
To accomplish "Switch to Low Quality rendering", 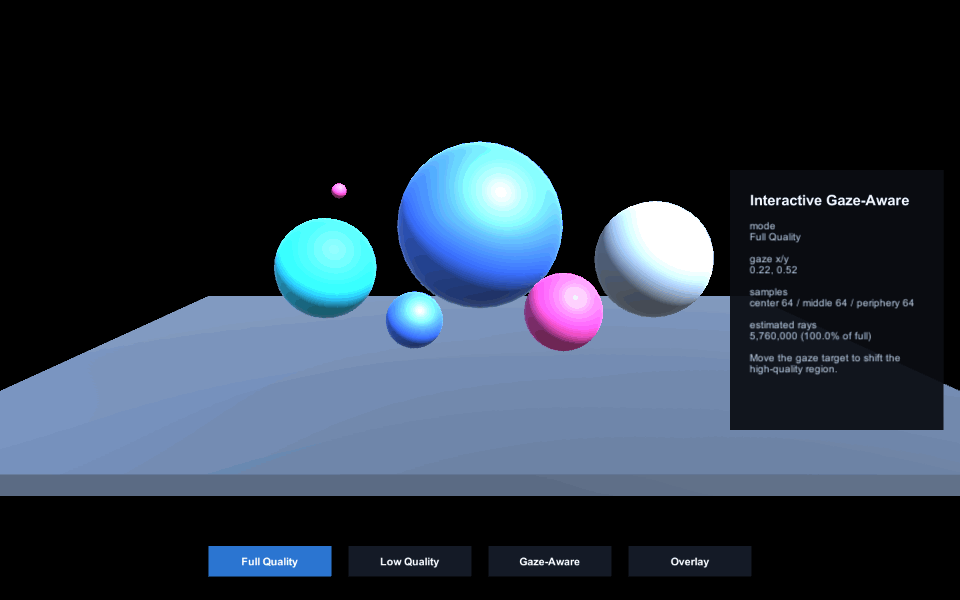I will (410, 561).
